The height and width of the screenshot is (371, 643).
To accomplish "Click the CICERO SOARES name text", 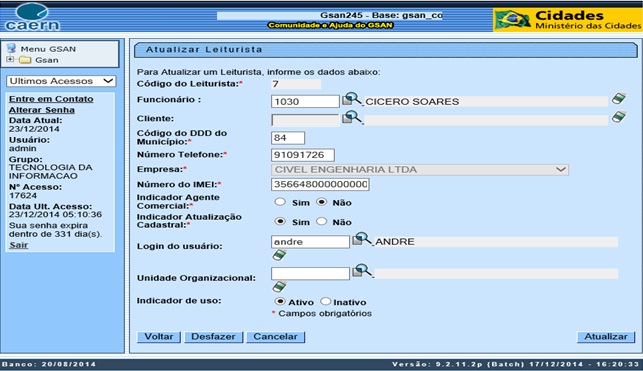I will tap(412, 101).
